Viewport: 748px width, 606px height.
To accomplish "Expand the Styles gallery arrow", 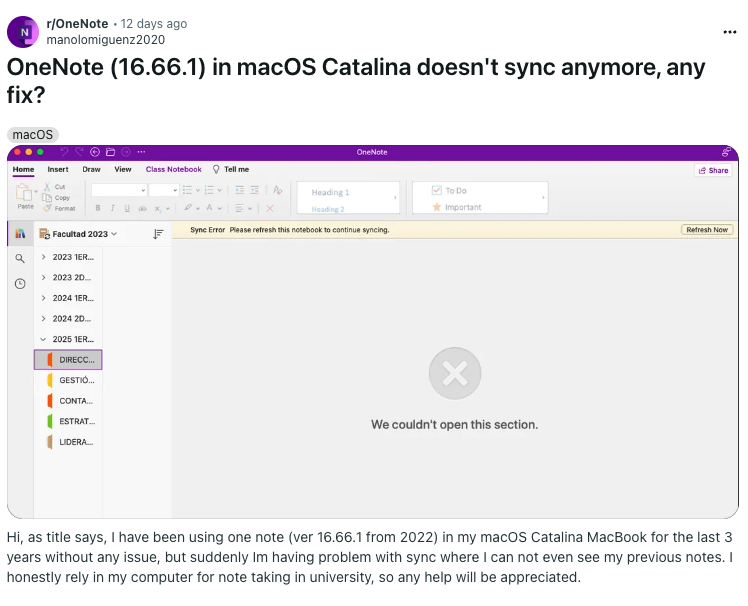I will [395, 197].
